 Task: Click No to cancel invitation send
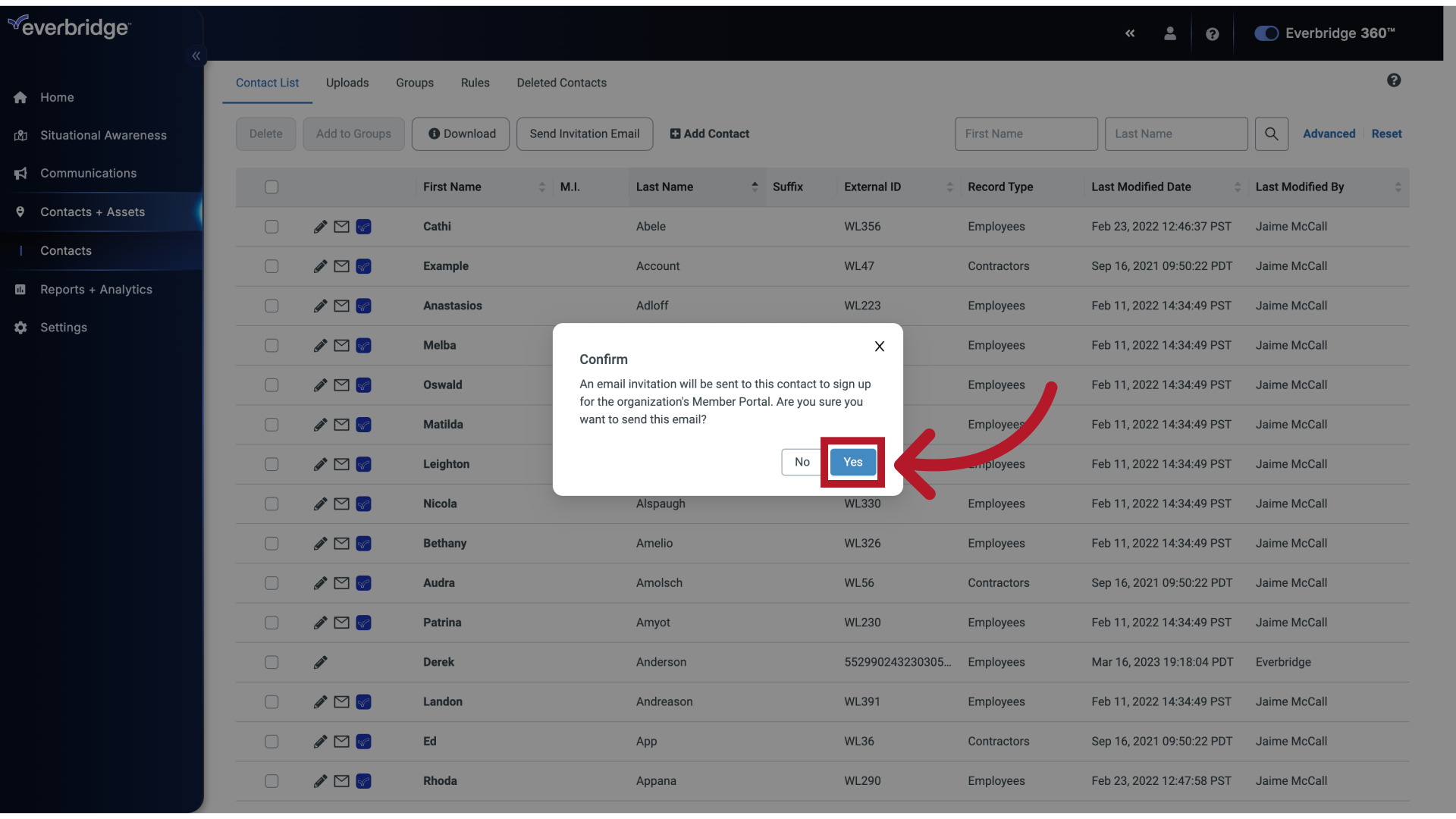[801, 462]
